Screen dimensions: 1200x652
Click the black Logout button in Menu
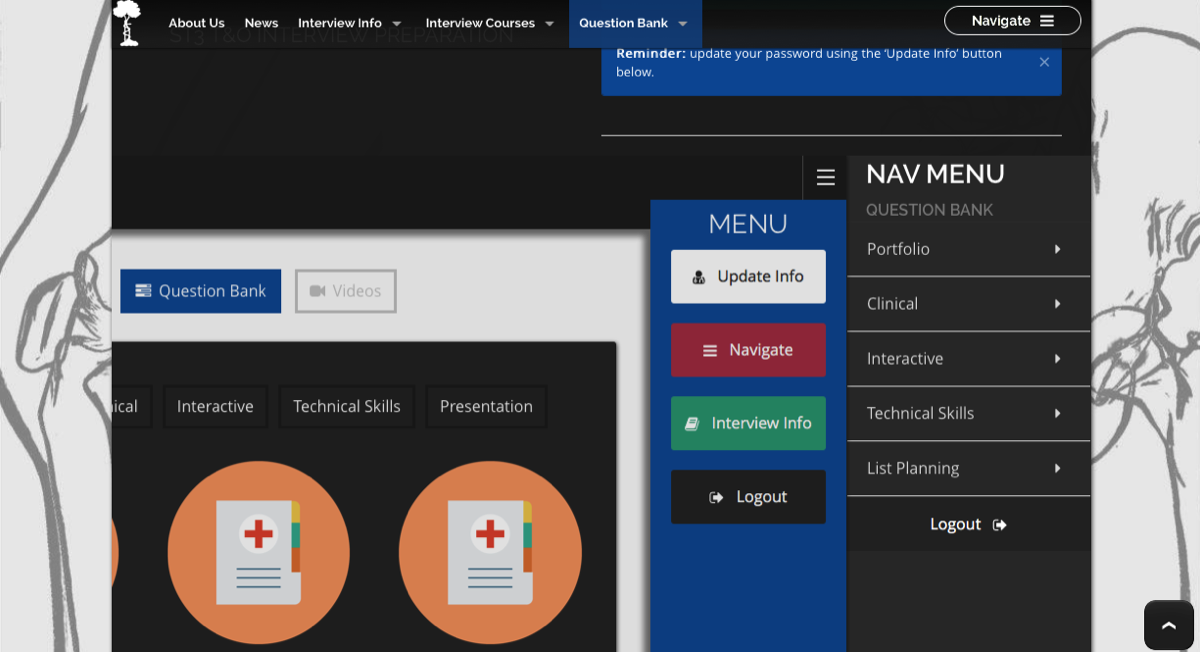[x=748, y=497]
